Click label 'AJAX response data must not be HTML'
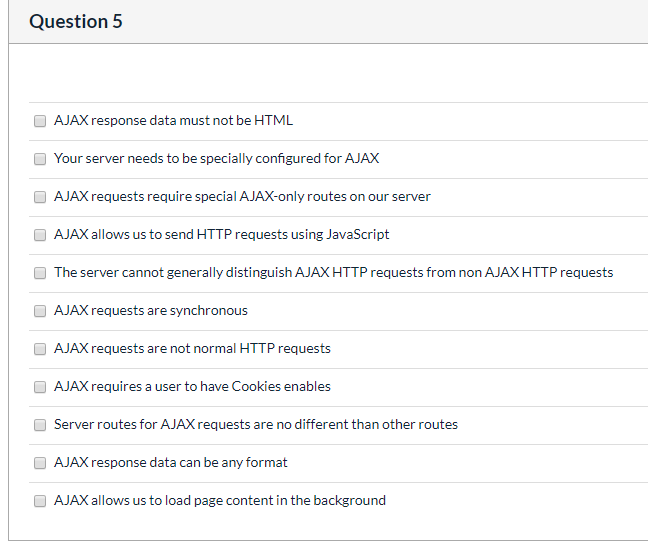The width and height of the screenshot is (648, 553). click(x=174, y=120)
